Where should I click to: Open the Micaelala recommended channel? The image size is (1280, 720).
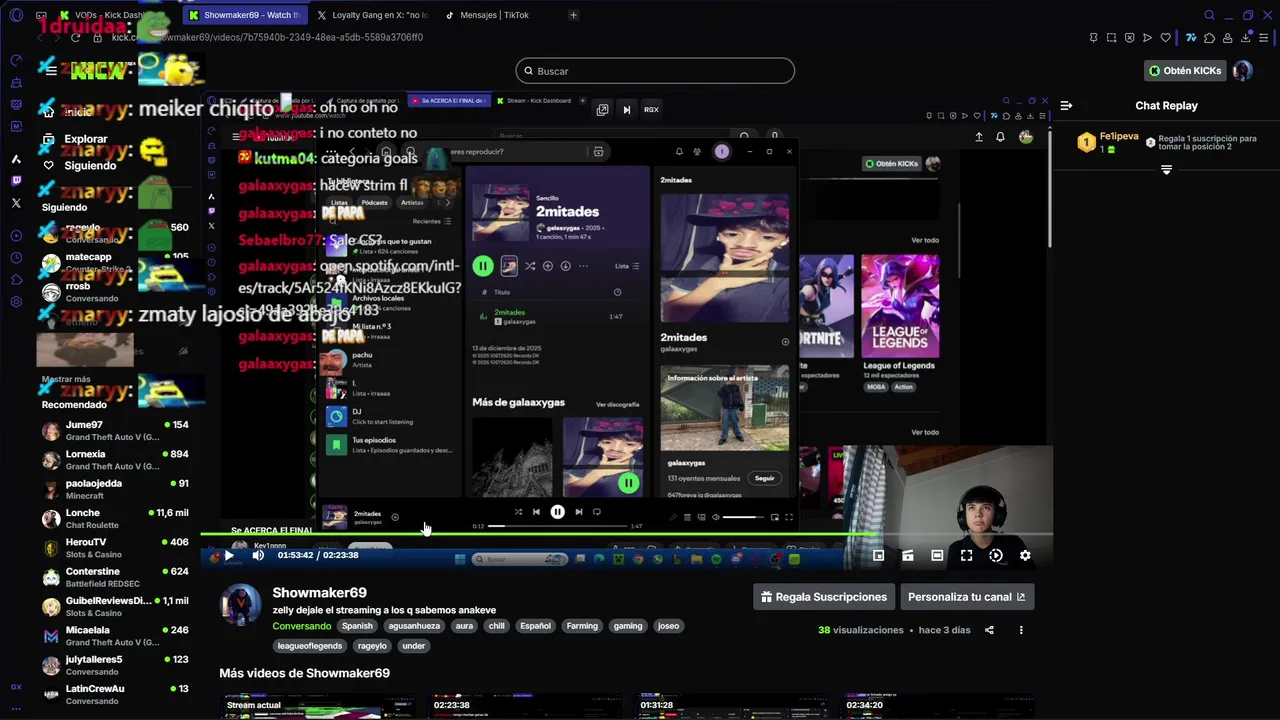[114, 636]
